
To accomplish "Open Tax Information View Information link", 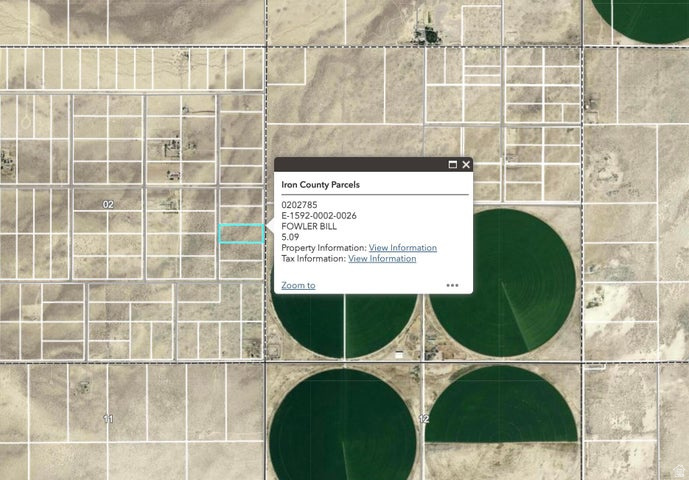I will click(381, 259).
